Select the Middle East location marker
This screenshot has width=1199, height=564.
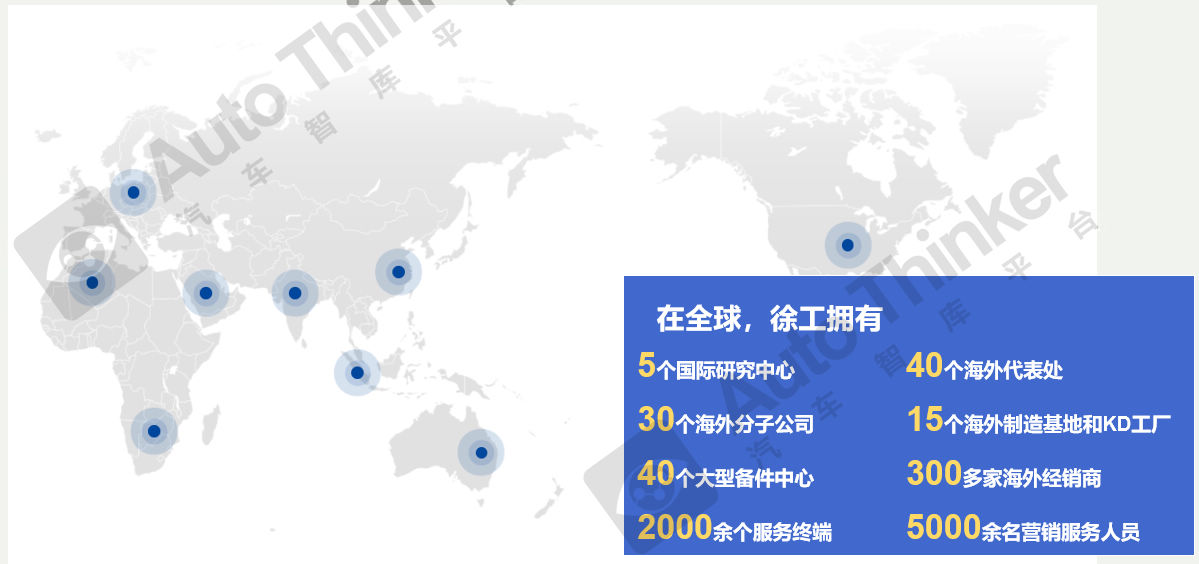pos(206,293)
